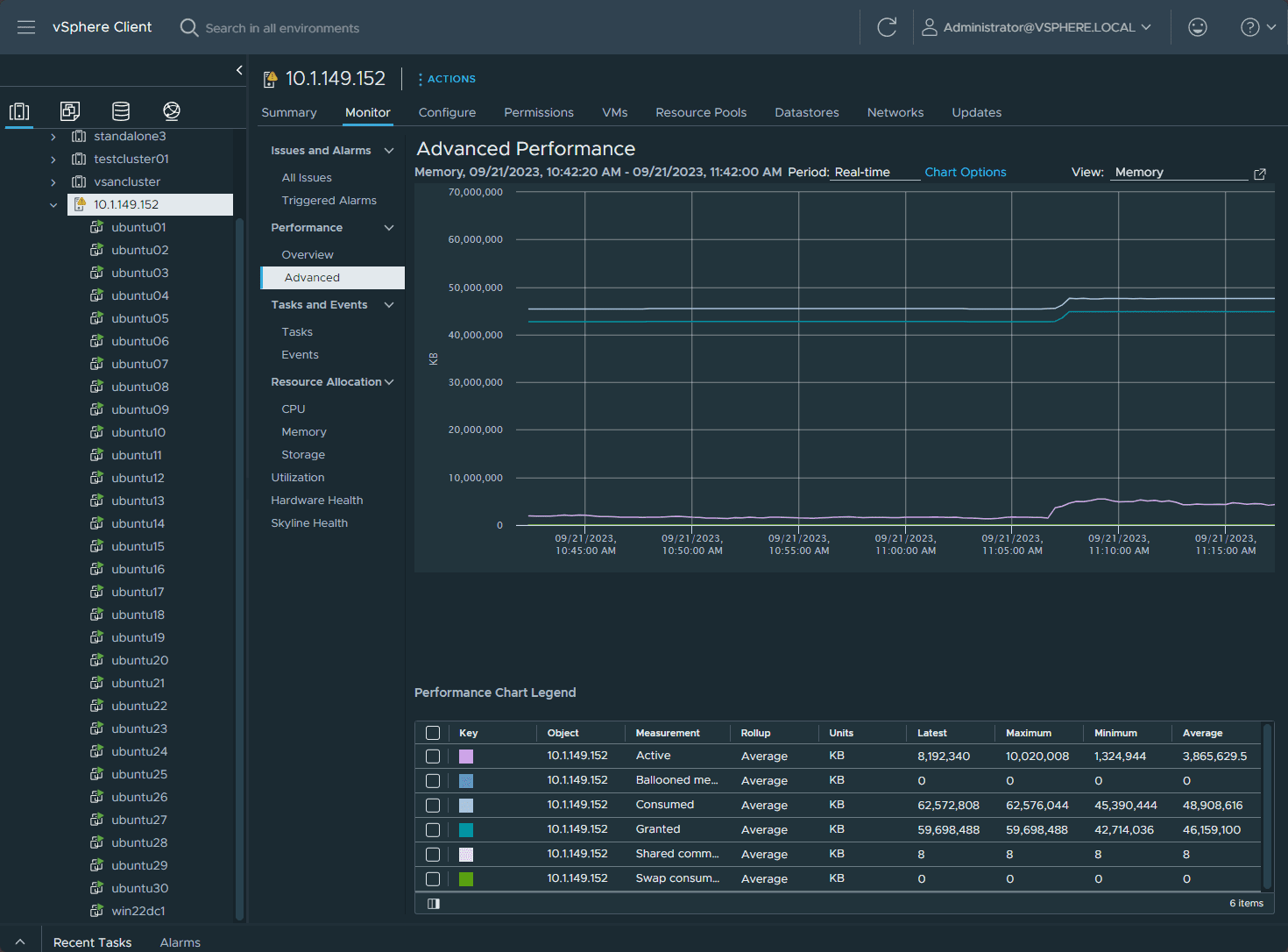Pop out the chart in new window
This screenshot has width=1288, height=952.
pos(1260,174)
